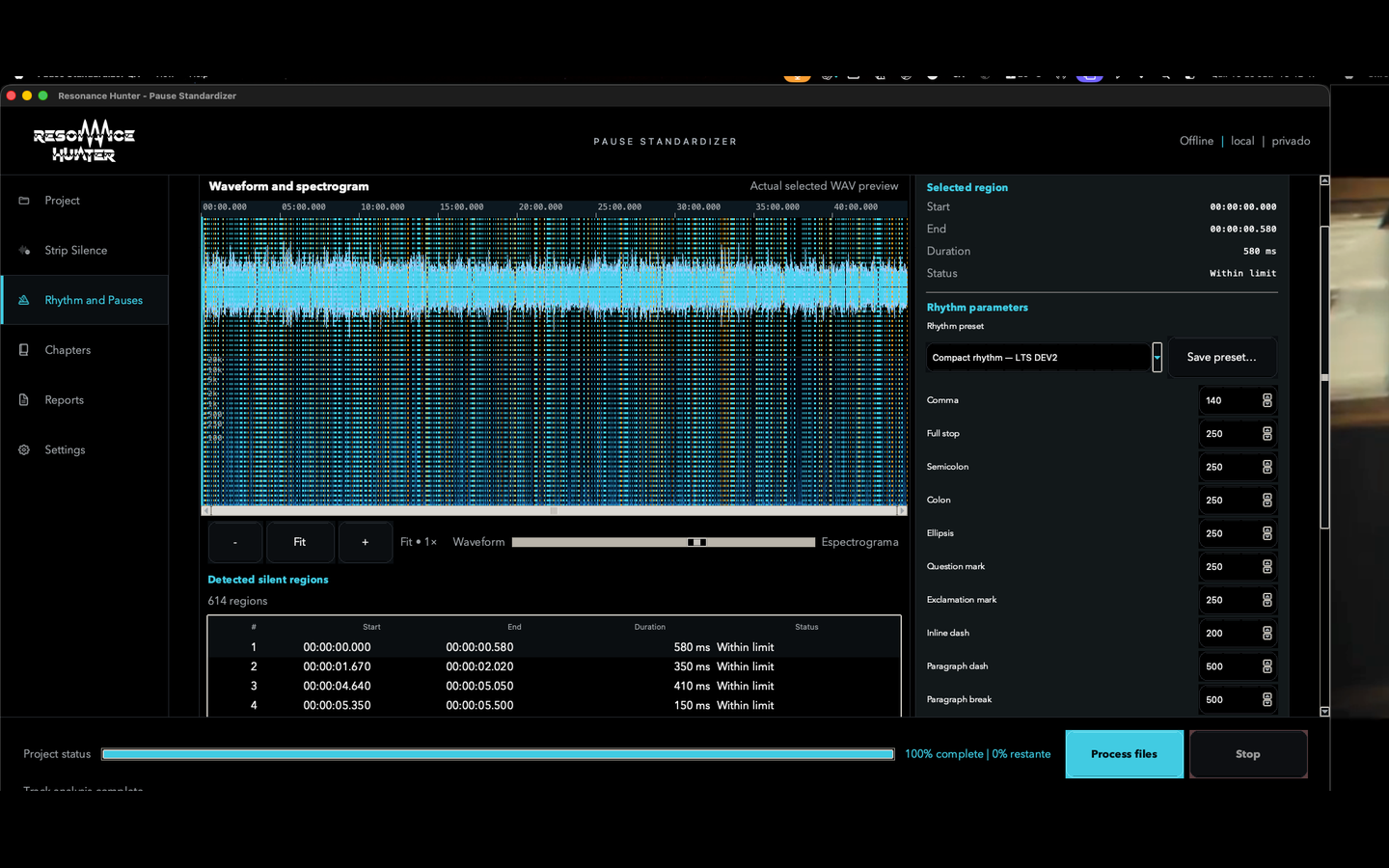
Task: Select the Rhythm and Pauses sidebar icon
Action: pyautogui.click(x=24, y=300)
